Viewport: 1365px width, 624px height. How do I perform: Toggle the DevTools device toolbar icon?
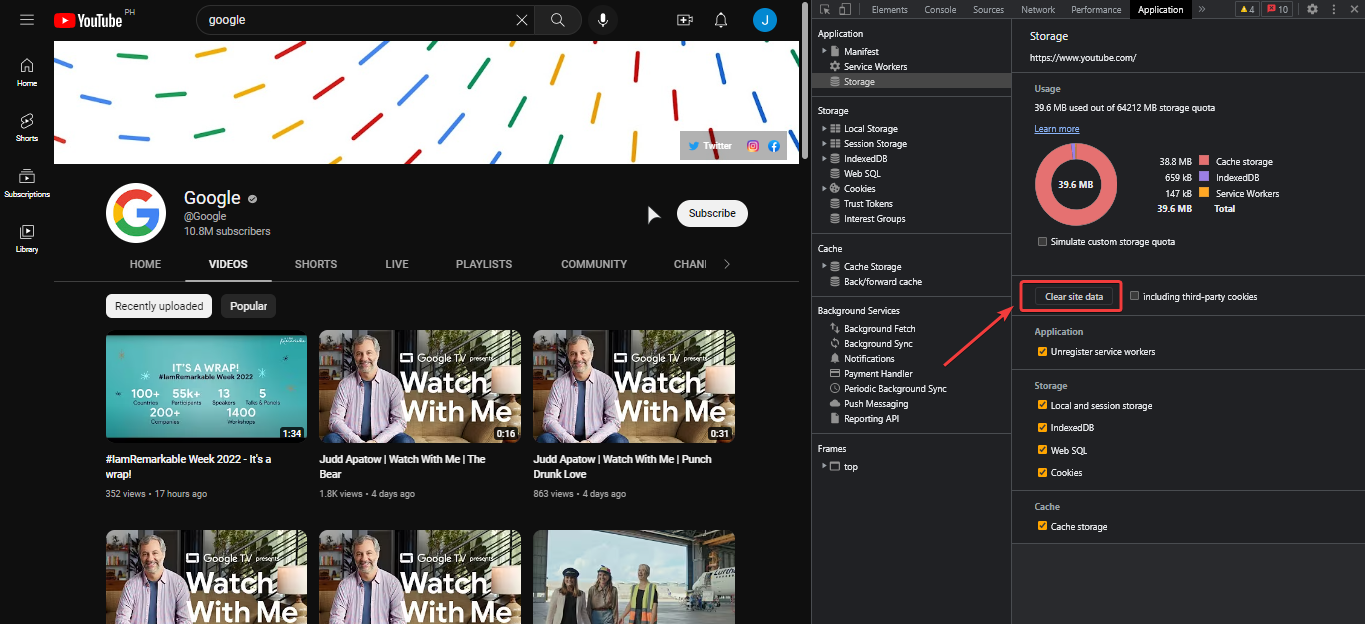[x=845, y=9]
